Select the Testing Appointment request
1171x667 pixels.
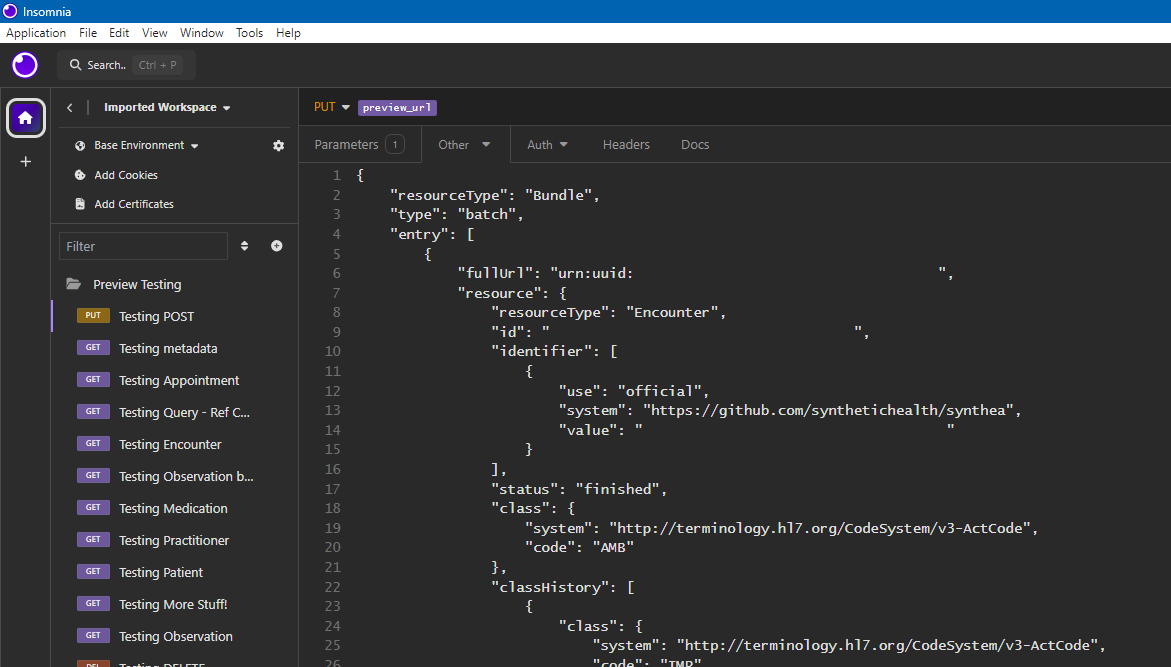point(179,380)
